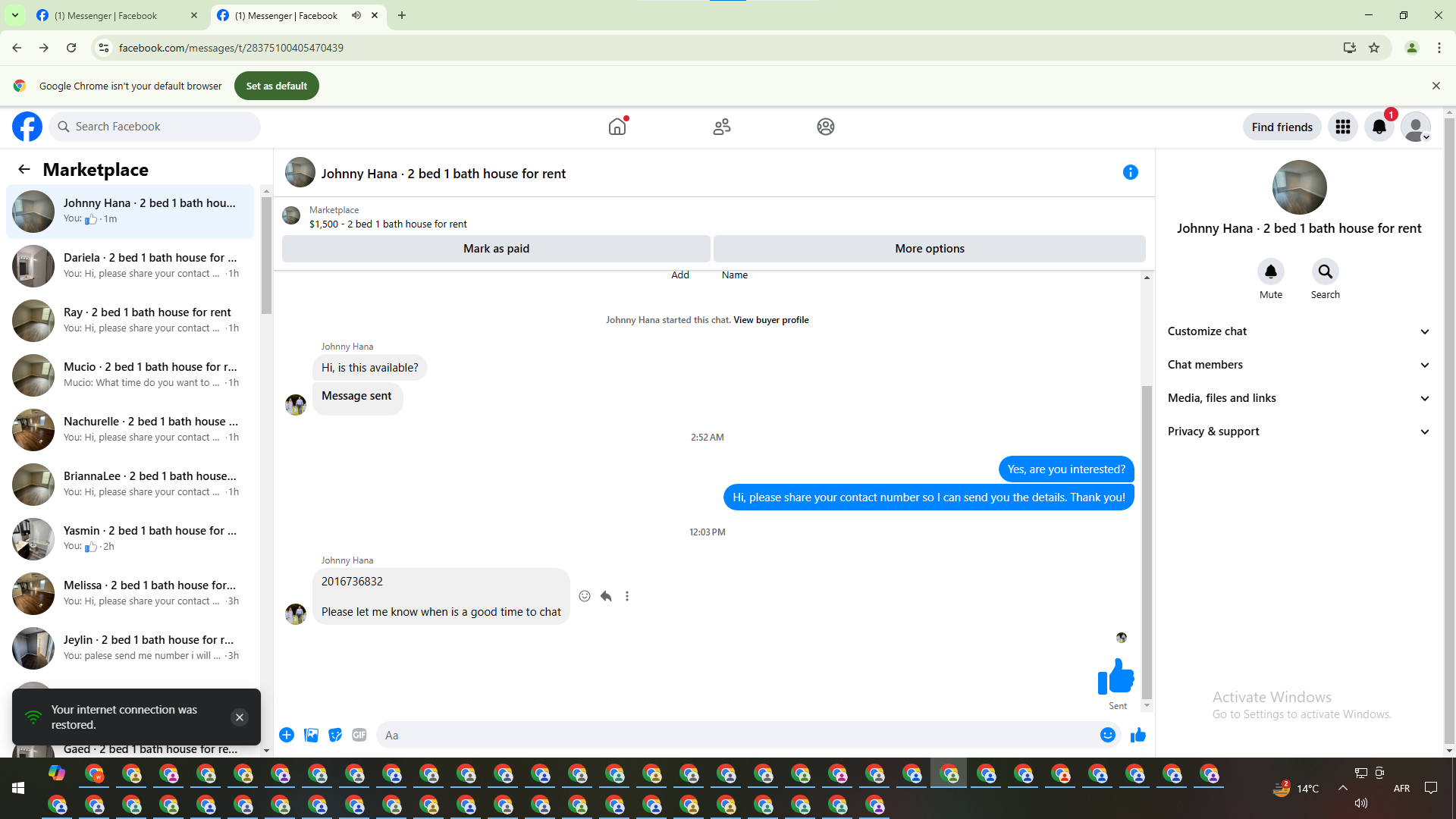Image resolution: width=1456 pixels, height=819 pixels.
Task: View site information icon in address bar
Action: click(104, 48)
